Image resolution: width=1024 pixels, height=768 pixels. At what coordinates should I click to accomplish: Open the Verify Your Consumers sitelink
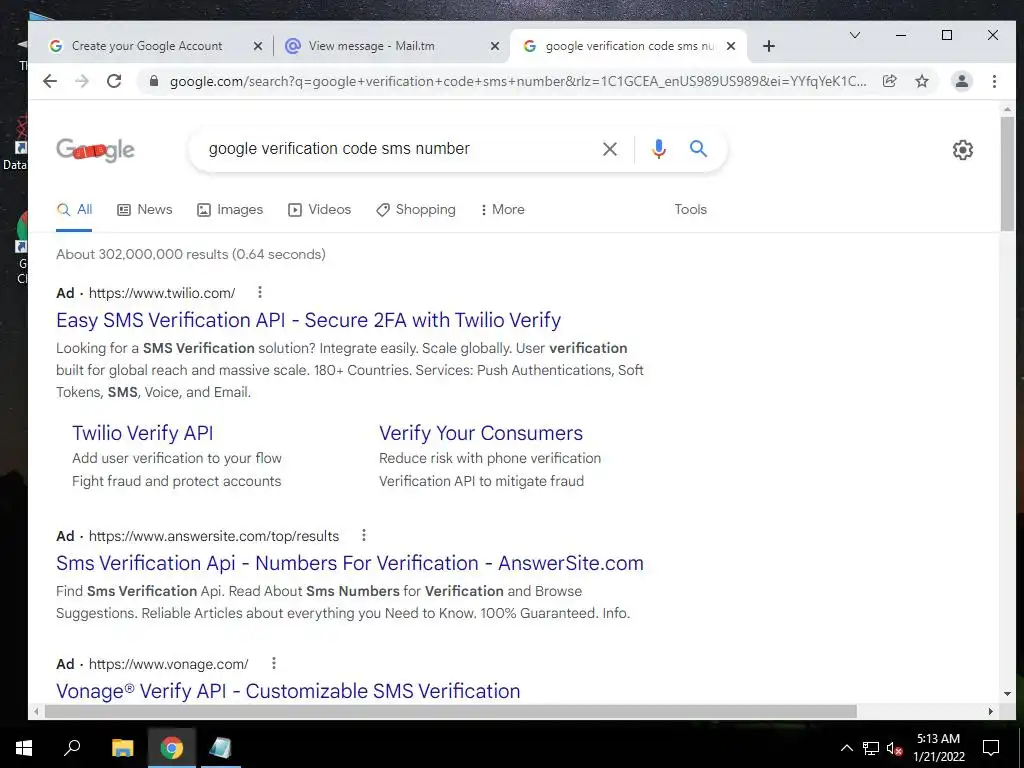tap(481, 433)
